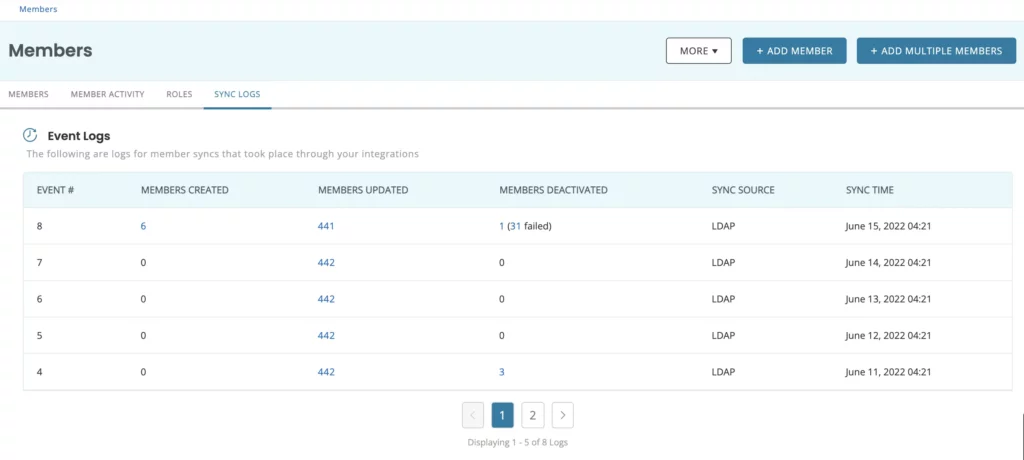
Task: Go to next page arrow
Action: [562, 415]
